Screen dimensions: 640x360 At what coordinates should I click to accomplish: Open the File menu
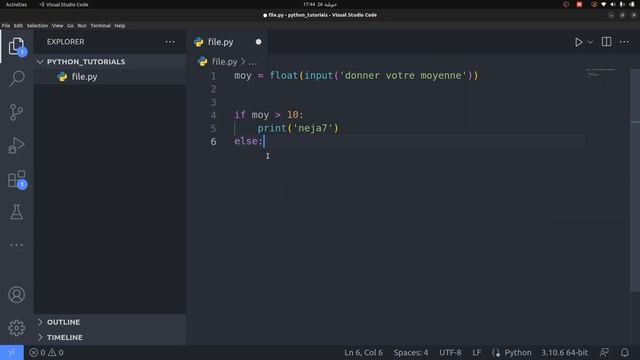[6, 25]
